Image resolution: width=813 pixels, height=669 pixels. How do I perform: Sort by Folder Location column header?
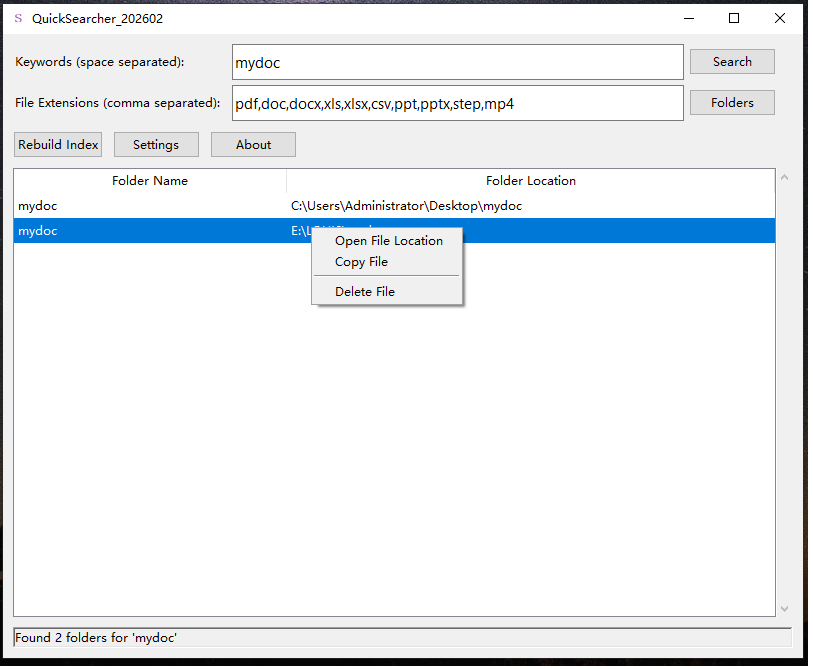(x=530, y=180)
